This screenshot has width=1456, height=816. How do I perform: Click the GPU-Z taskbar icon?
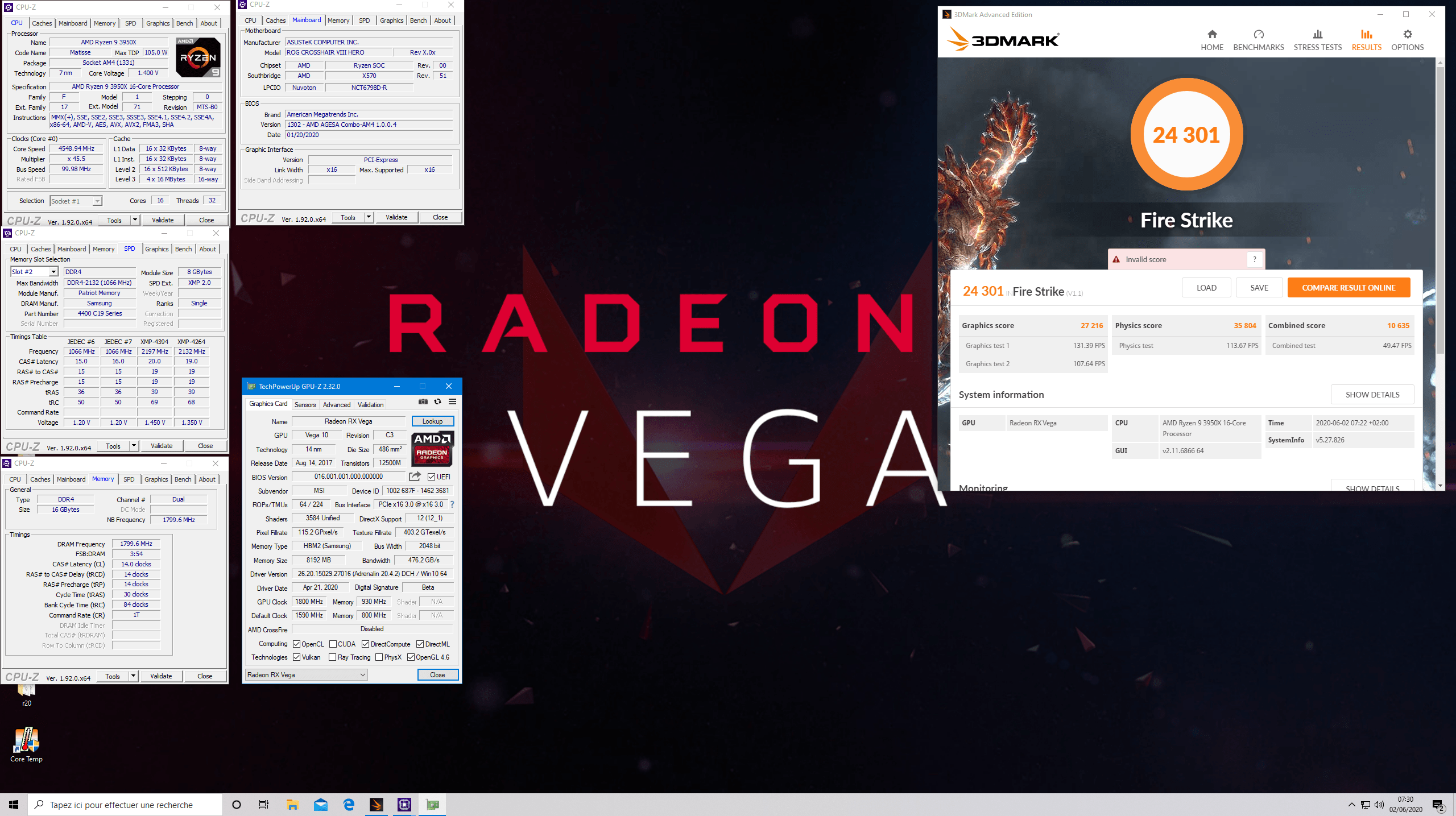tap(432, 805)
